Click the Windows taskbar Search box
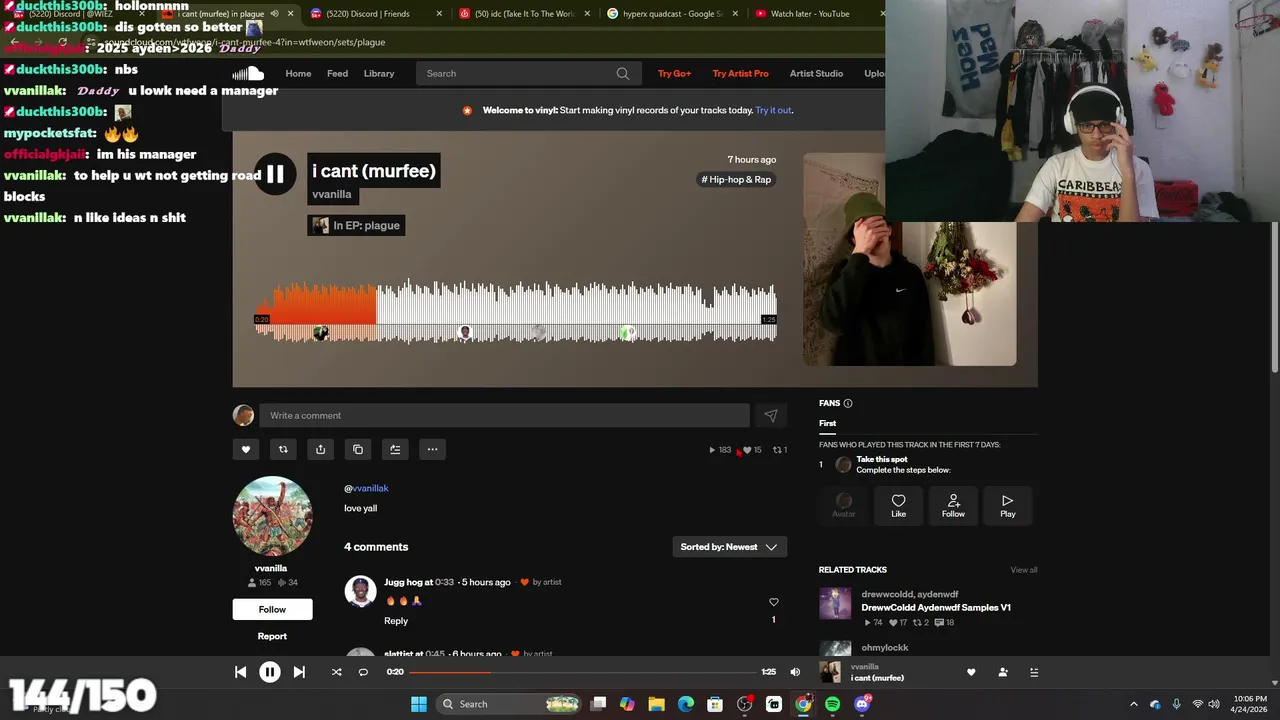The width and height of the screenshot is (1280, 720). point(510,704)
